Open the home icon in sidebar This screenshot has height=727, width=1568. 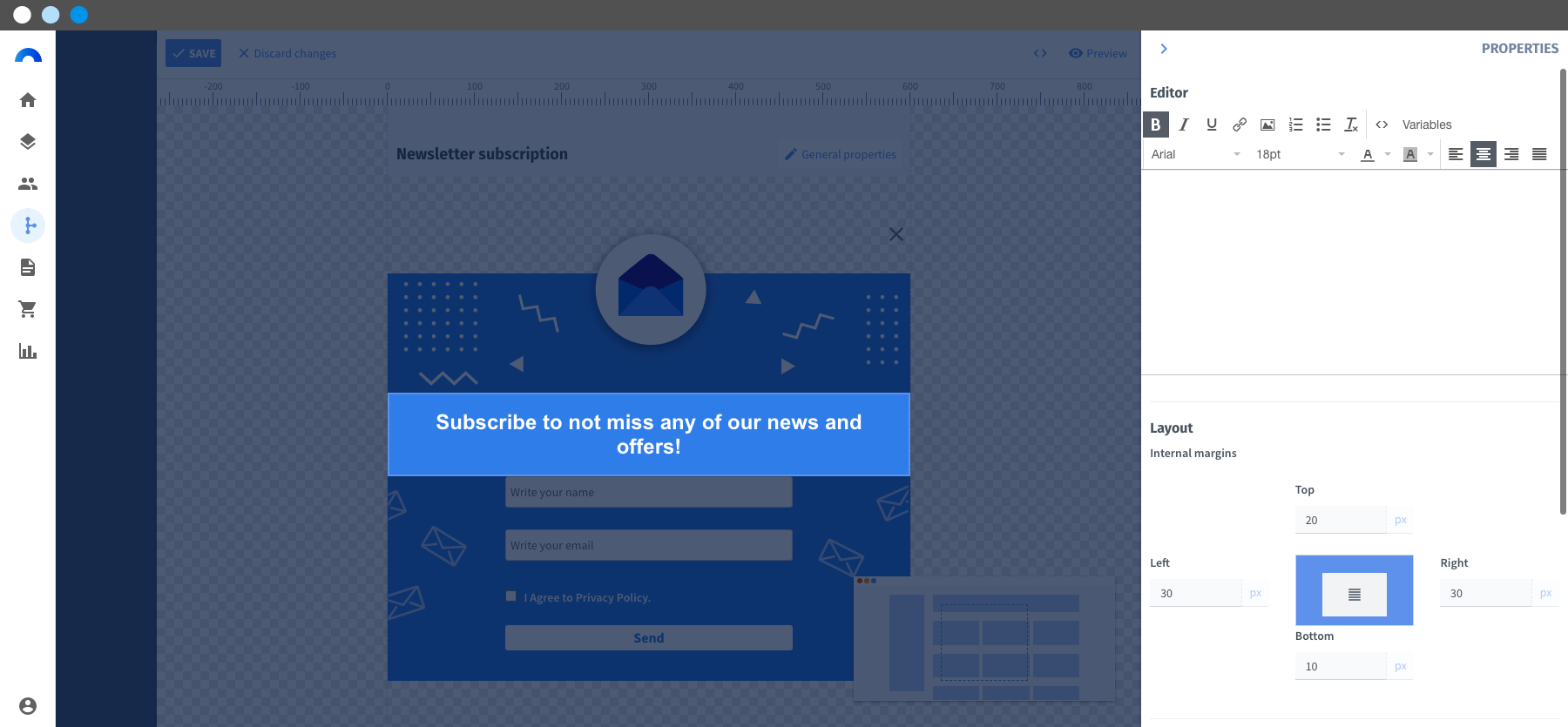click(x=28, y=100)
